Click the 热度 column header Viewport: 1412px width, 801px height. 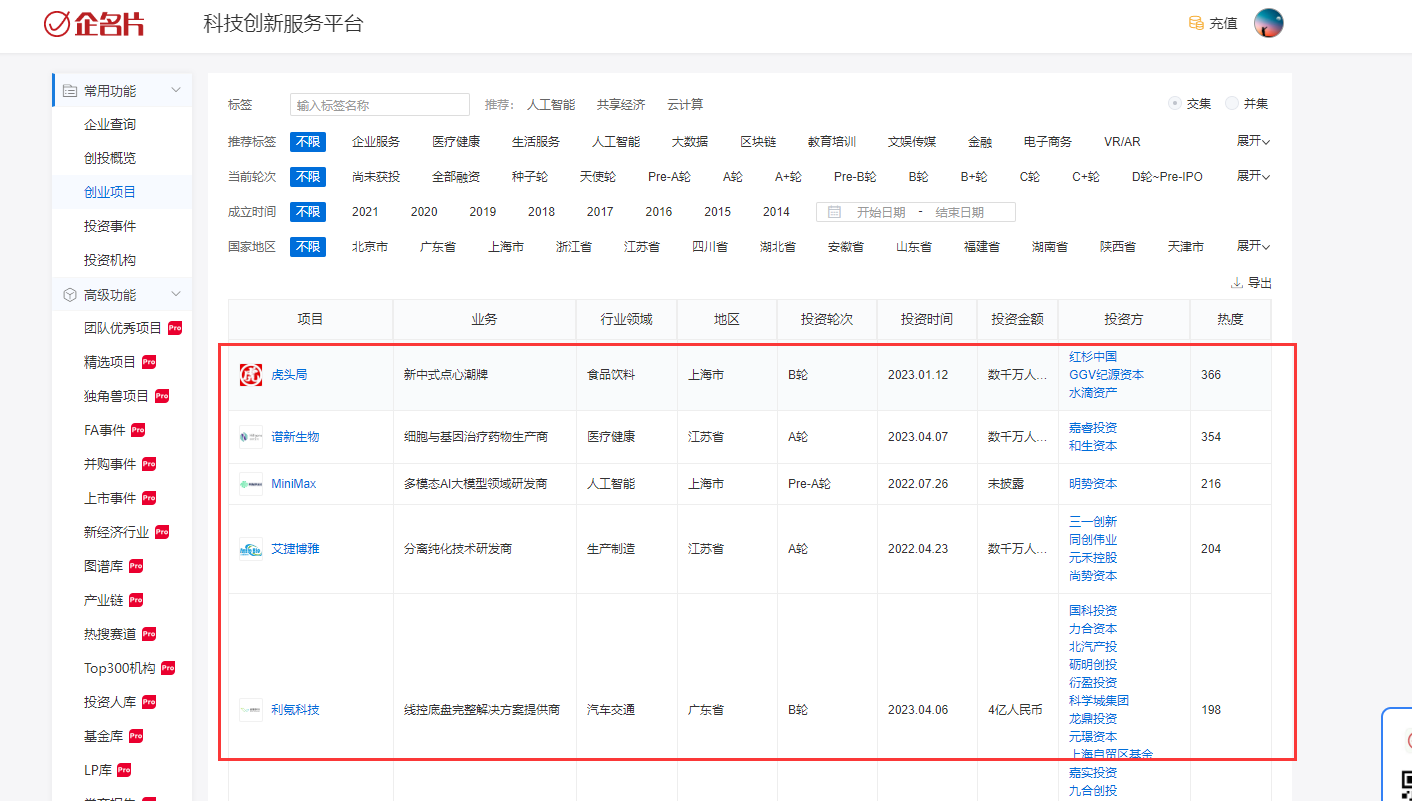click(1230, 320)
